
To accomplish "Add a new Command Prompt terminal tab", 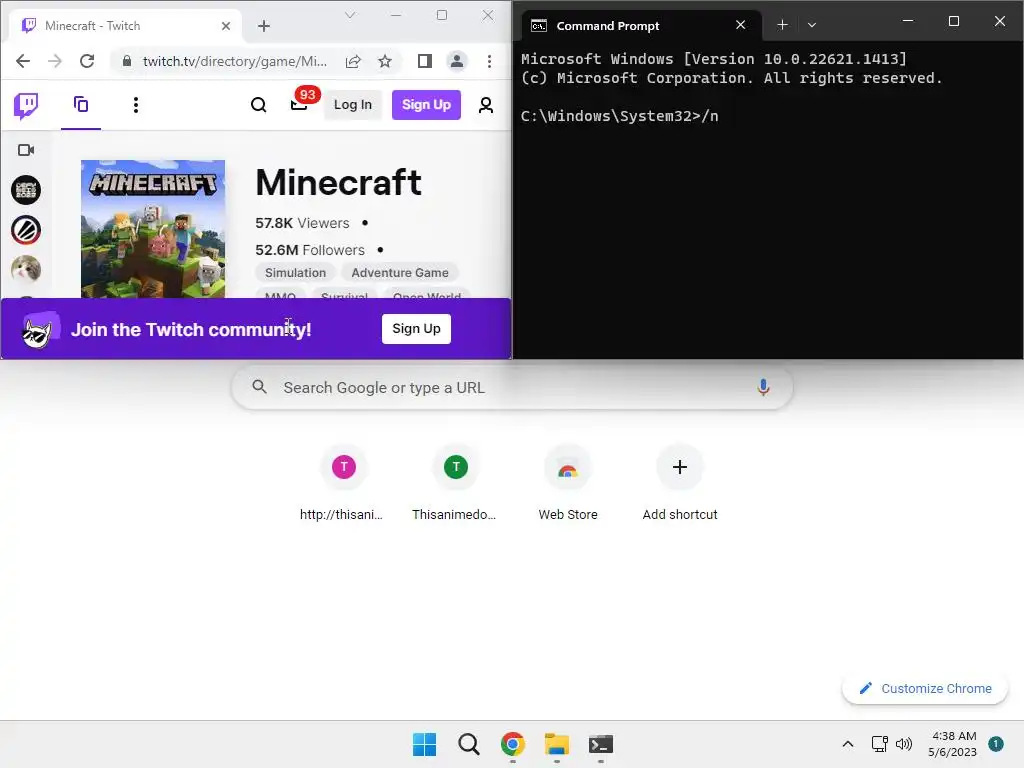I will pyautogui.click(x=782, y=25).
